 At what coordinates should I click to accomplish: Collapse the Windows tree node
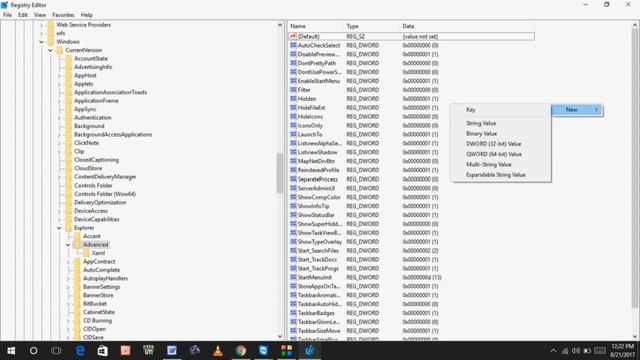(41, 42)
